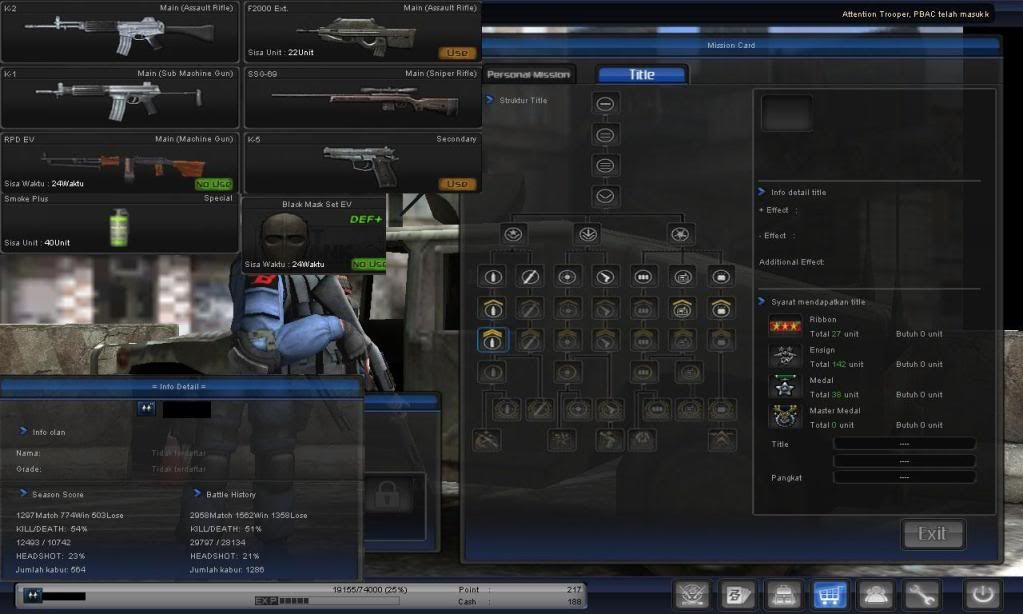Viewport: 1023px width, 614px height.
Task: Select the Smoke Plus special item card
Action: click(x=120, y=223)
